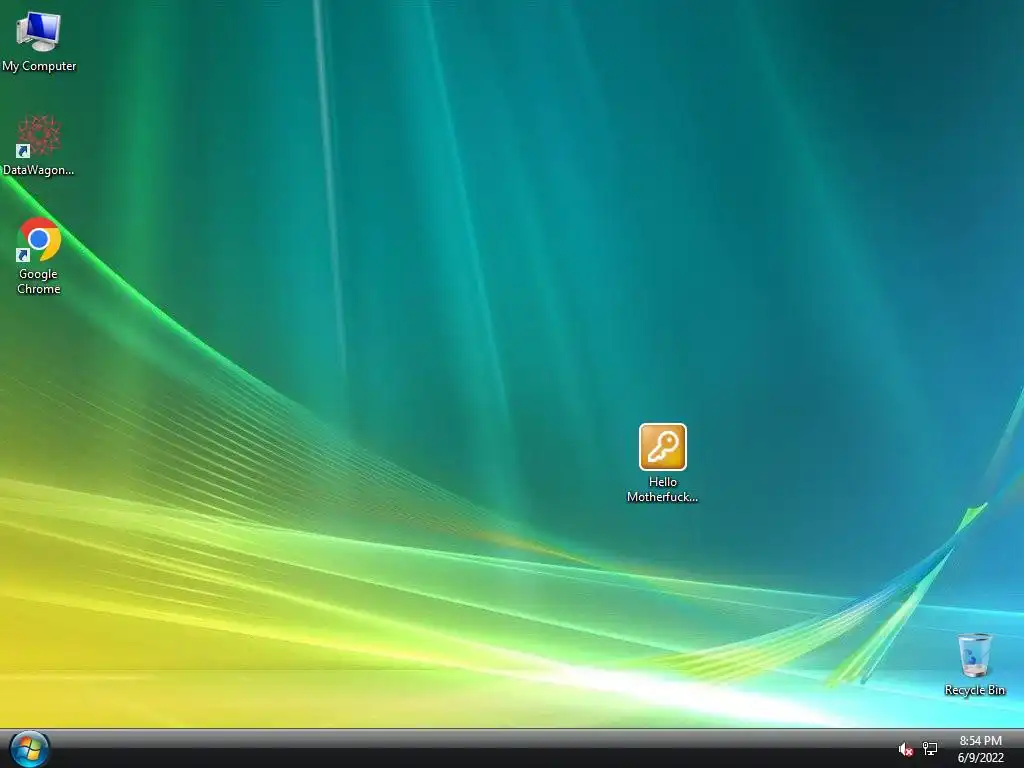Viewport: 1024px width, 768px height.
Task: Click the 6/9/2022 date text
Action: pos(980,758)
